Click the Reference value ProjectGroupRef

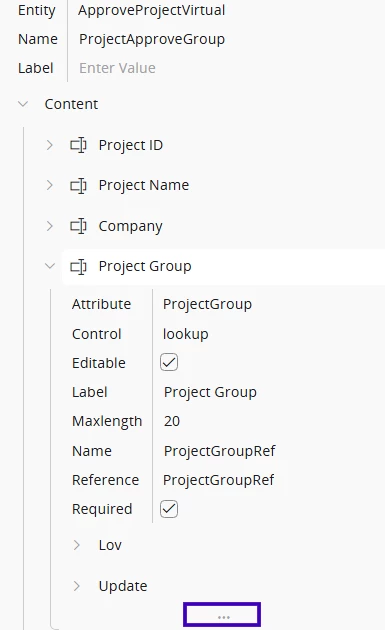point(219,480)
